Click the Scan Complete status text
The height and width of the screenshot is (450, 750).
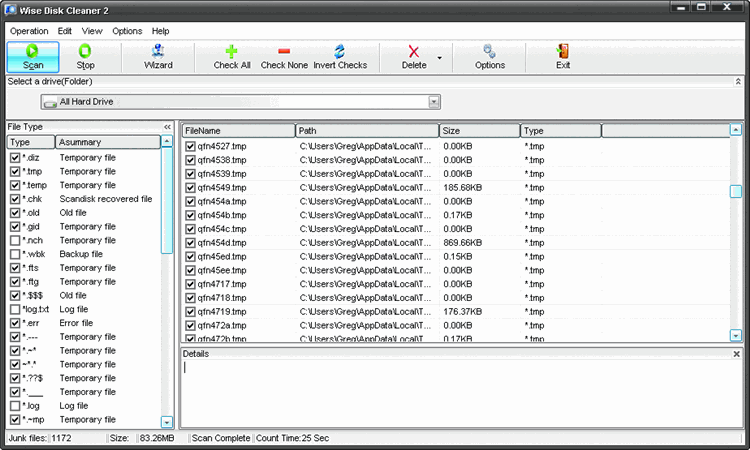[x=221, y=438]
